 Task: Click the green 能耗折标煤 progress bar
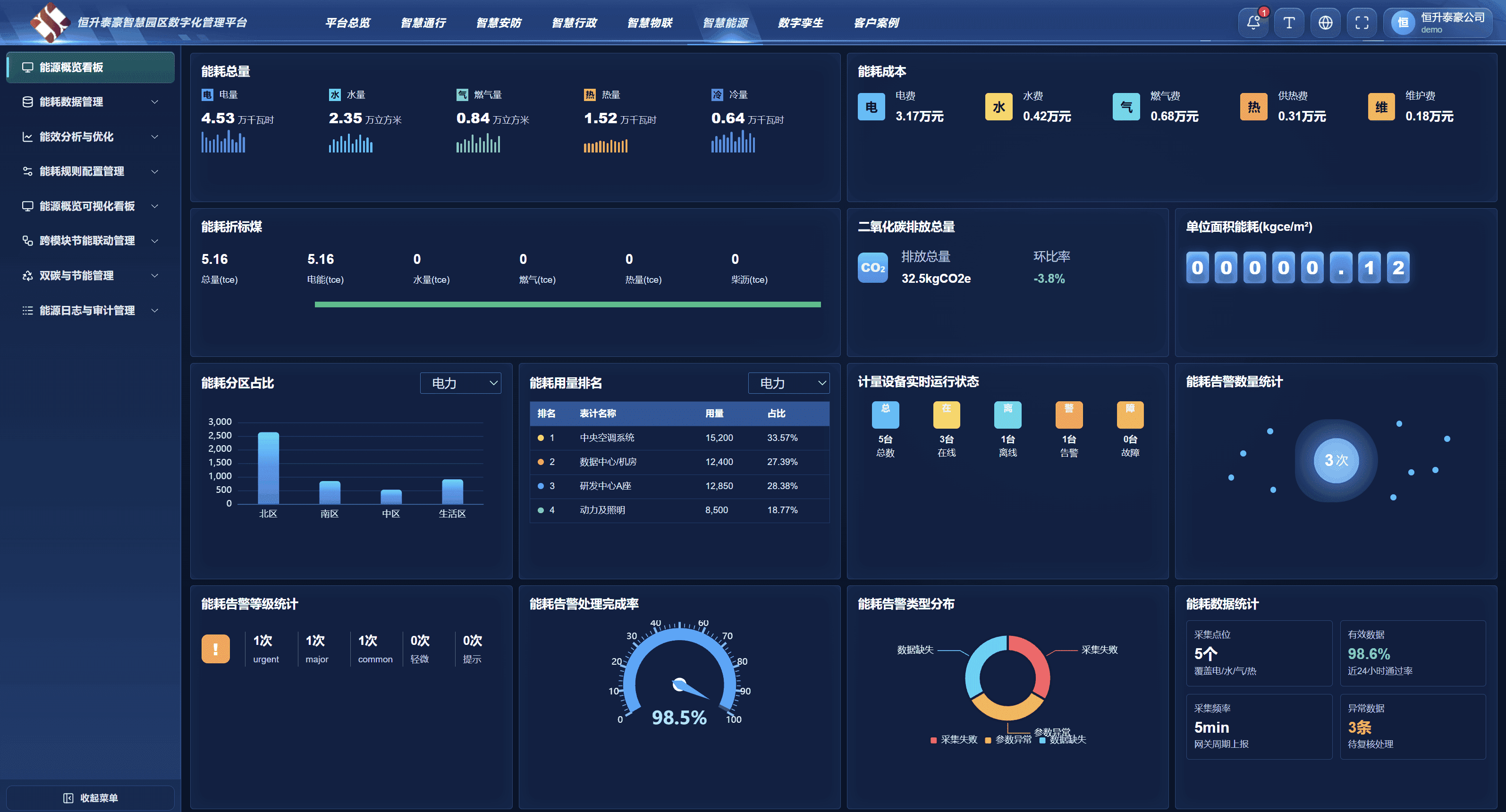point(567,304)
